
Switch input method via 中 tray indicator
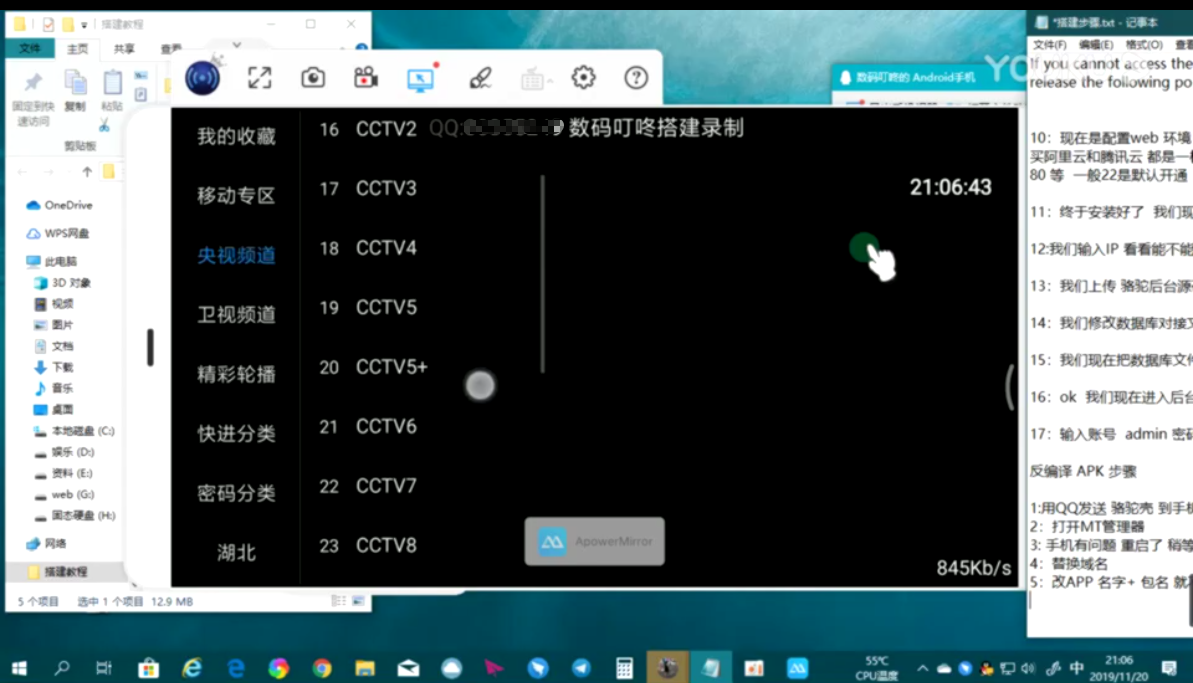[x=1079, y=667]
